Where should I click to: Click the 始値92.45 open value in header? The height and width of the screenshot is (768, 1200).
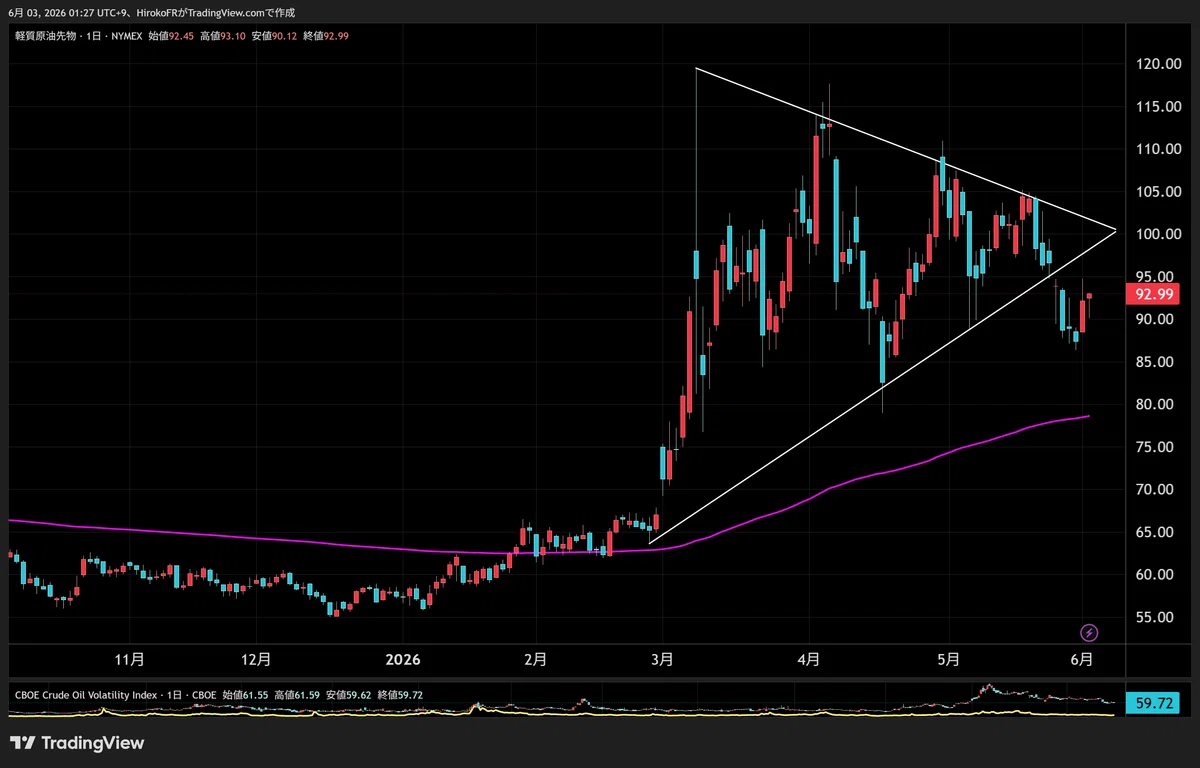pos(171,36)
